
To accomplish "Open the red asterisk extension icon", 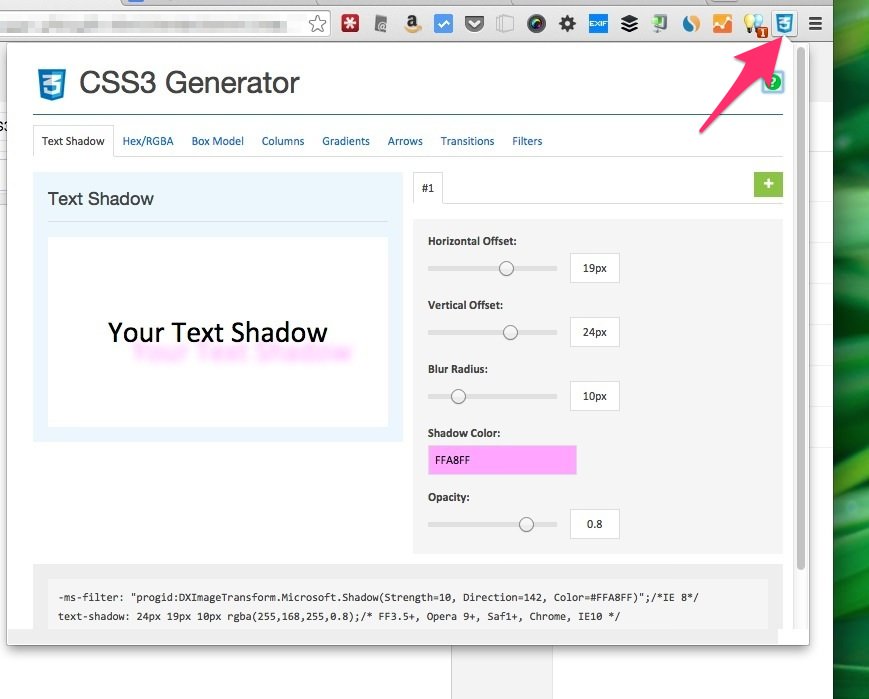I will 350,23.
